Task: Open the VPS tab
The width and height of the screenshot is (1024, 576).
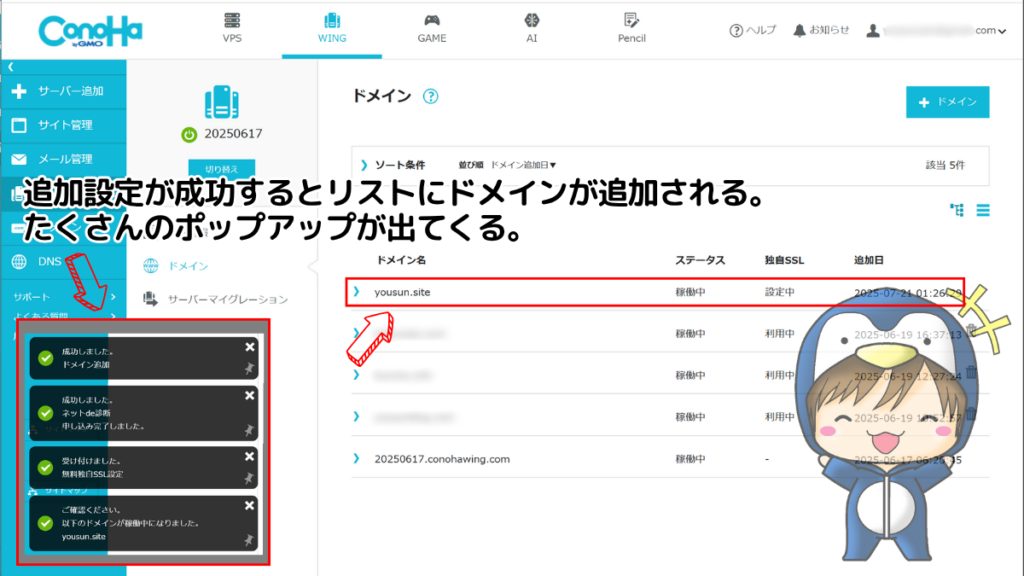Action: click(x=232, y=29)
